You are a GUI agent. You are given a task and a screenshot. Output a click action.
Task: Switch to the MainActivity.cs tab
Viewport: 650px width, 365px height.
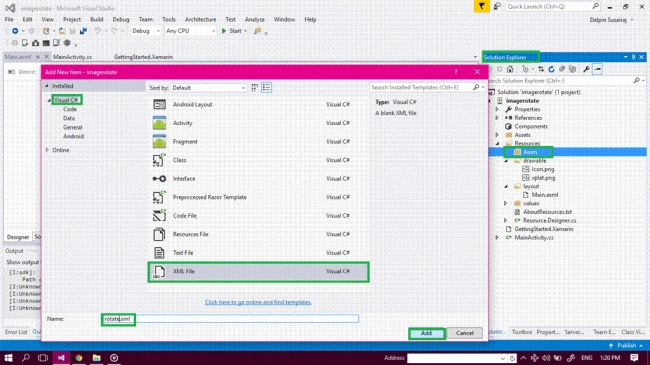(x=73, y=57)
